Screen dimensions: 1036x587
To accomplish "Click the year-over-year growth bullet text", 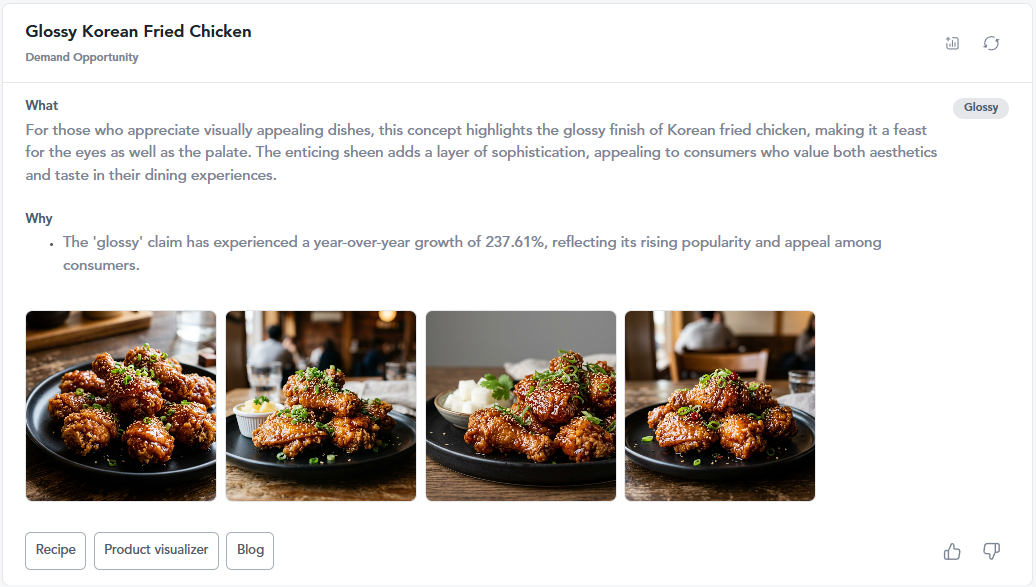I will click(x=472, y=253).
